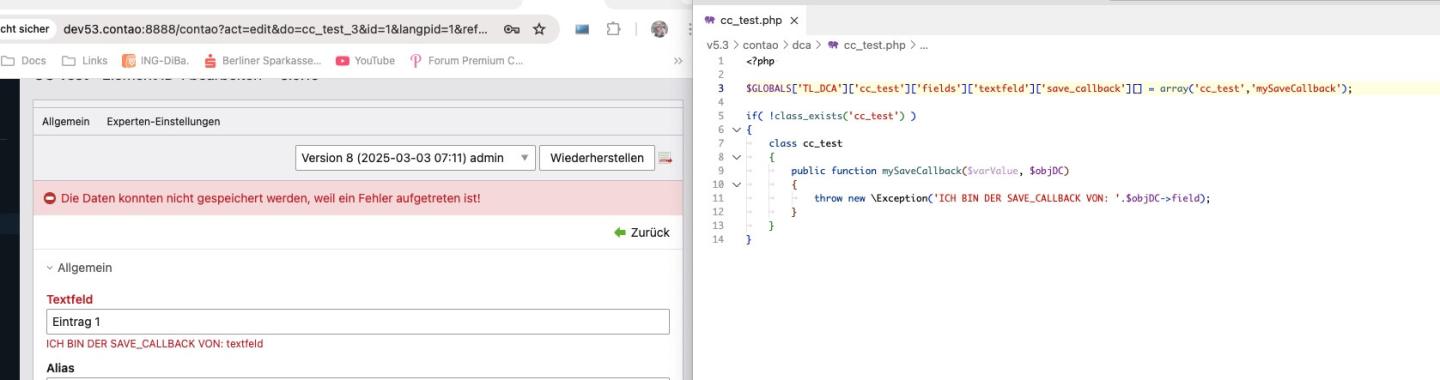Click the Alias field label
1440x380 pixels.
coord(60,368)
